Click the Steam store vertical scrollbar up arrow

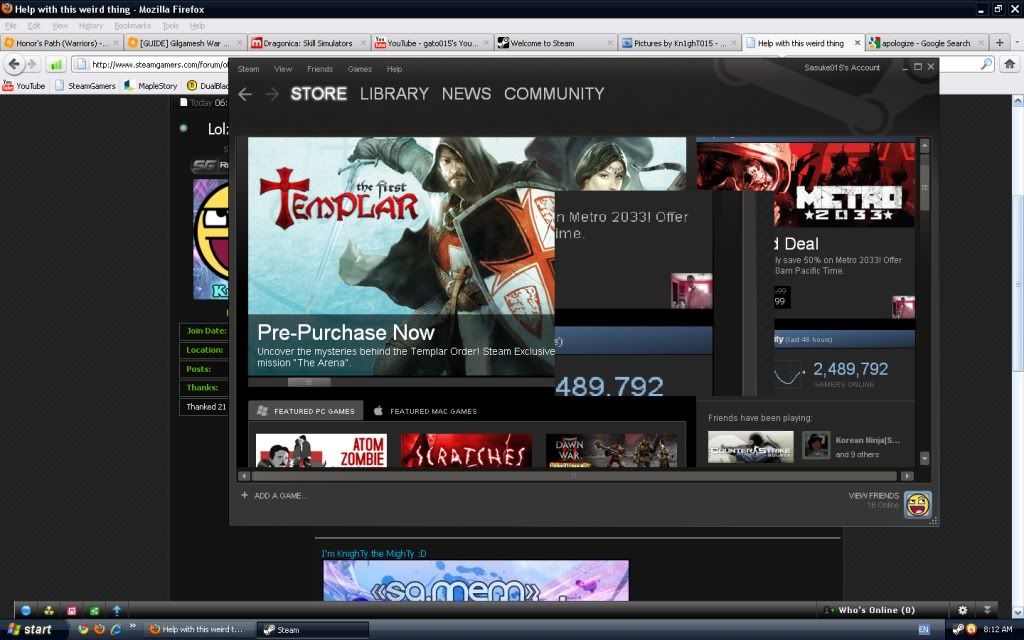924,146
